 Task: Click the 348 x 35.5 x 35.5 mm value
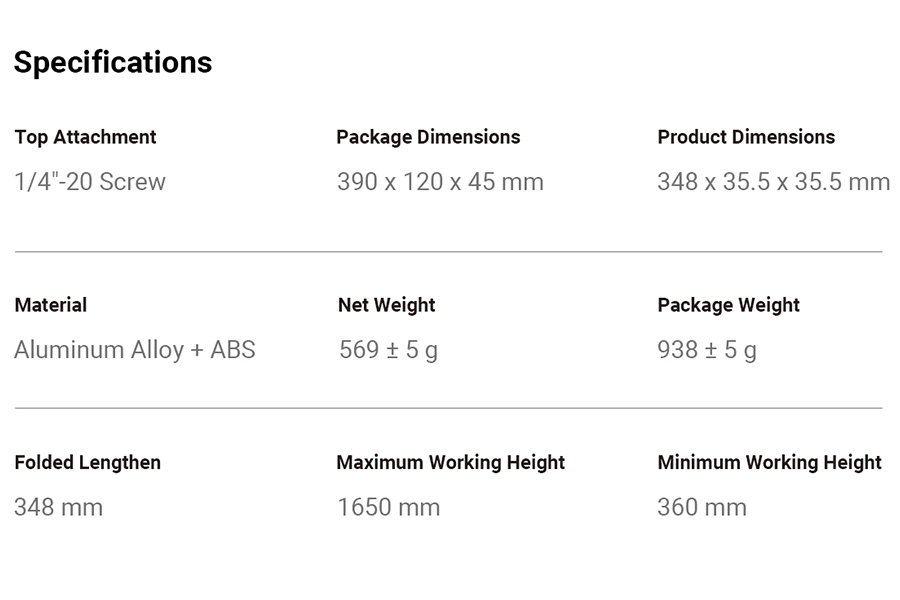(774, 181)
